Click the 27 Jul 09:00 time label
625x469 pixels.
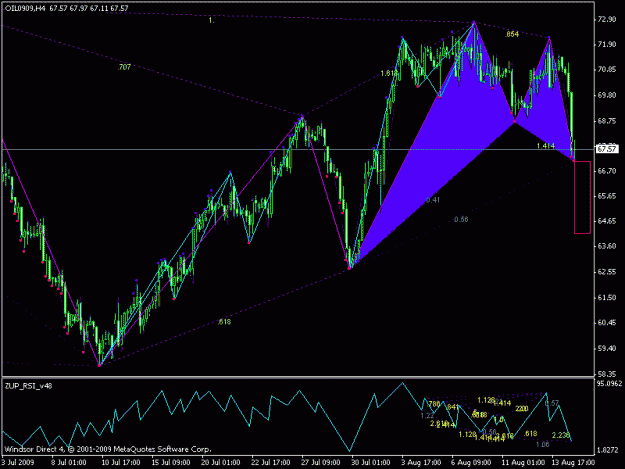(320, 463)
